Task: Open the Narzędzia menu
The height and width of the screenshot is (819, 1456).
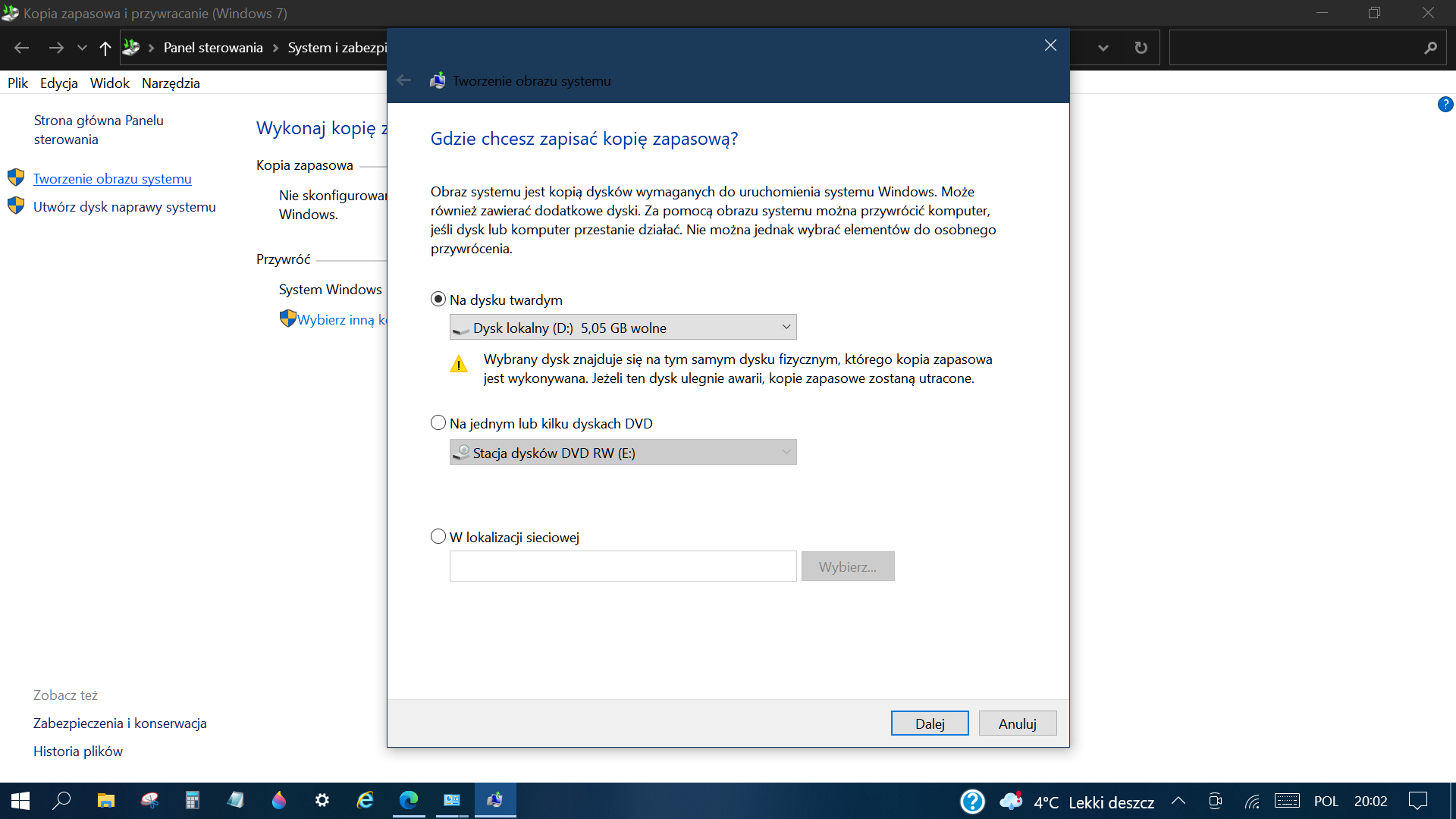Action: 171,83
